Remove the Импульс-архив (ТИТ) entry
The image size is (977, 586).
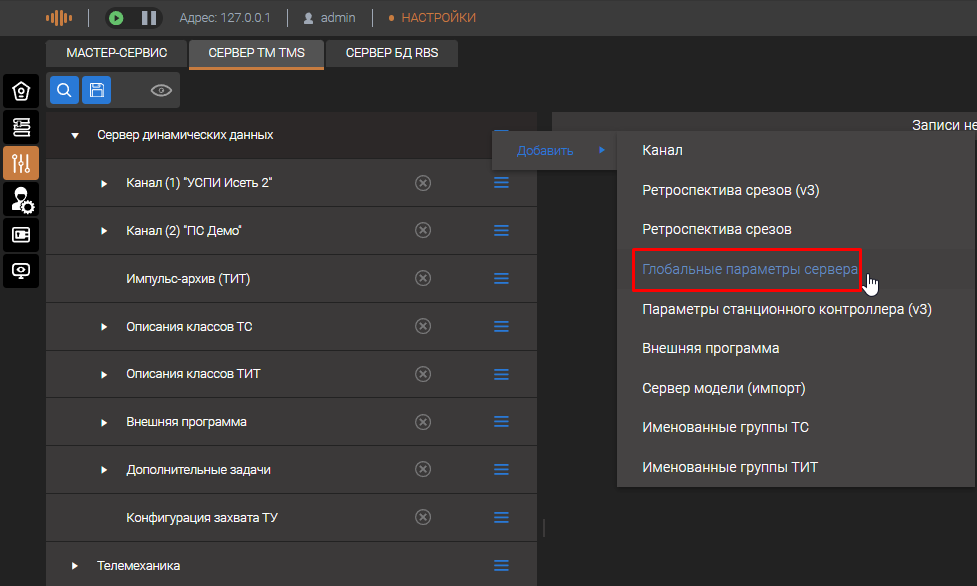coord(423,279)
